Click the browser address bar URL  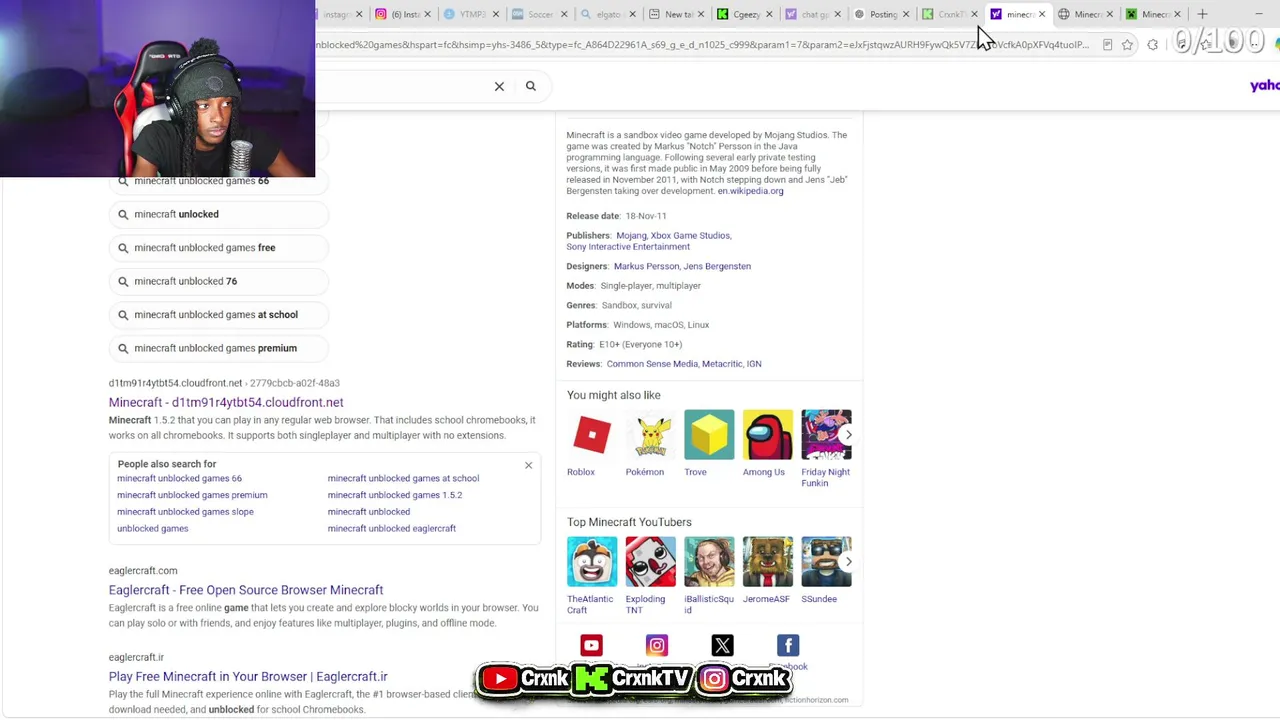(x=703, y=45)
